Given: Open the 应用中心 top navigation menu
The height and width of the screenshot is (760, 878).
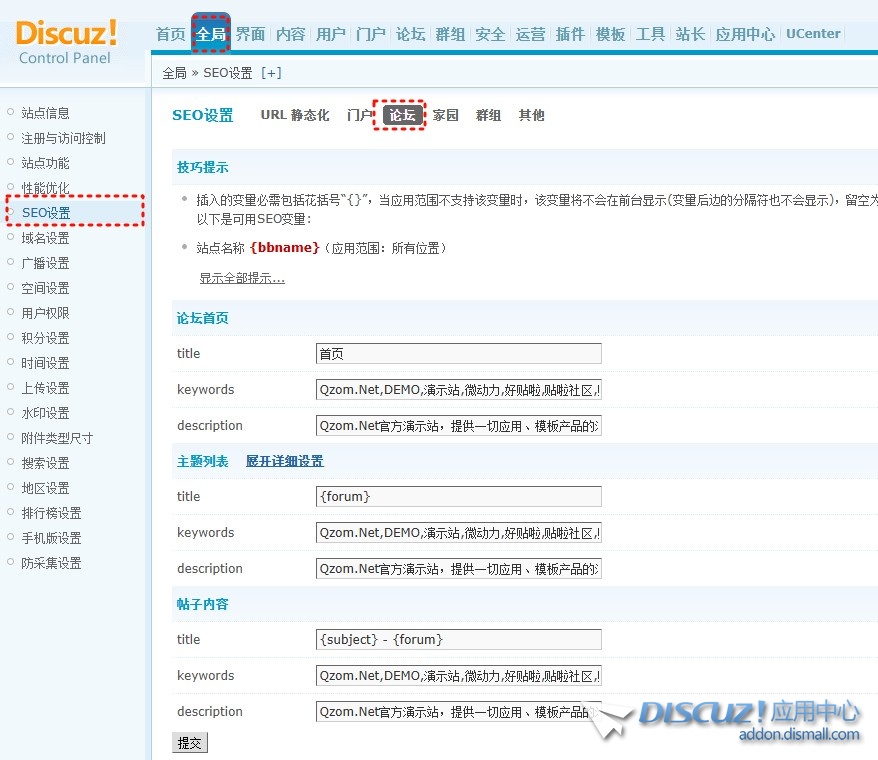Looking at the screenshot, I should pyautogui.click(x=745, y=34).
